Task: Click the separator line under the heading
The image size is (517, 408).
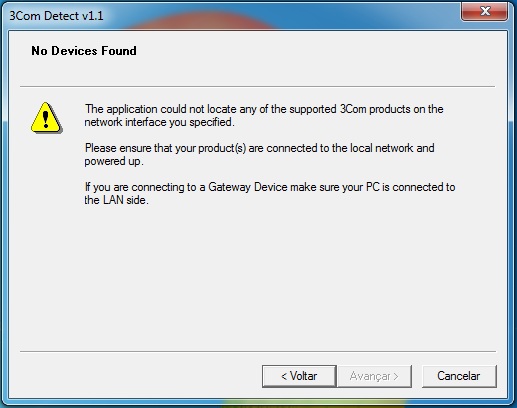Action: 257,86
